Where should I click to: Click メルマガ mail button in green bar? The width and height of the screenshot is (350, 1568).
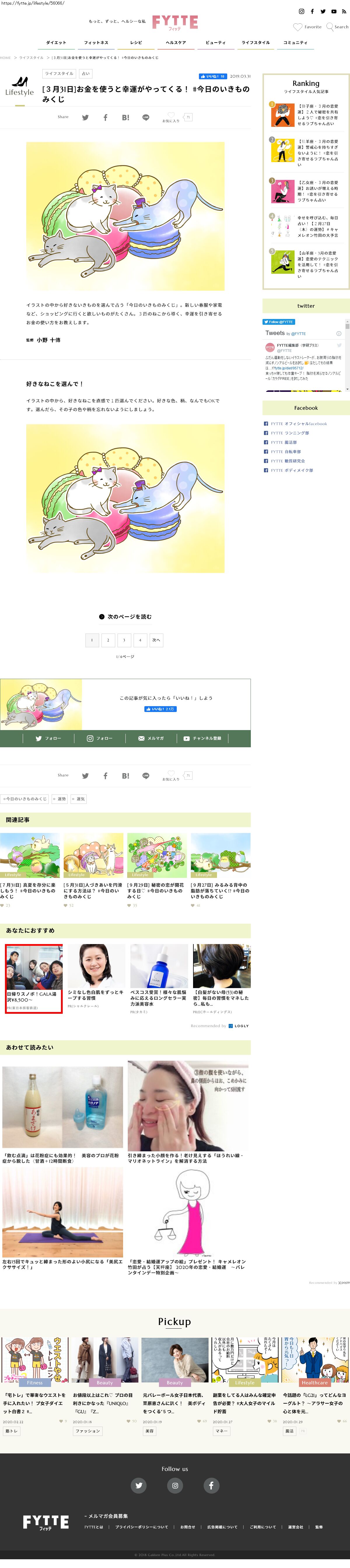[151, 738]
